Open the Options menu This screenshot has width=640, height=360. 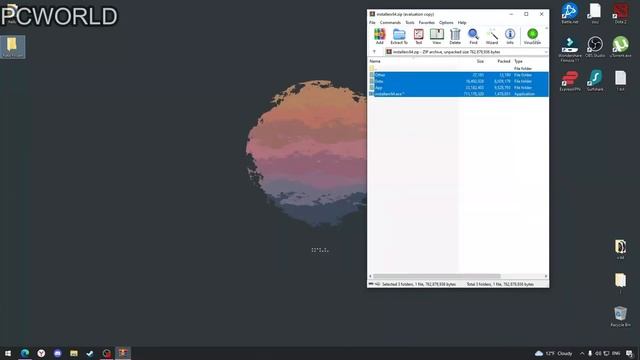click(x=446, y=22)
